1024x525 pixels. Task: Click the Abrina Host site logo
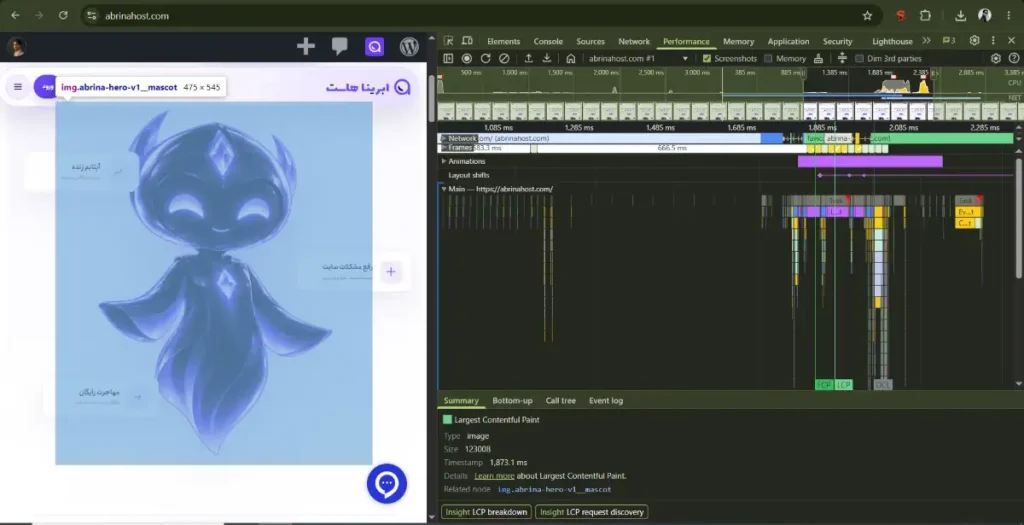coord(368,87)
